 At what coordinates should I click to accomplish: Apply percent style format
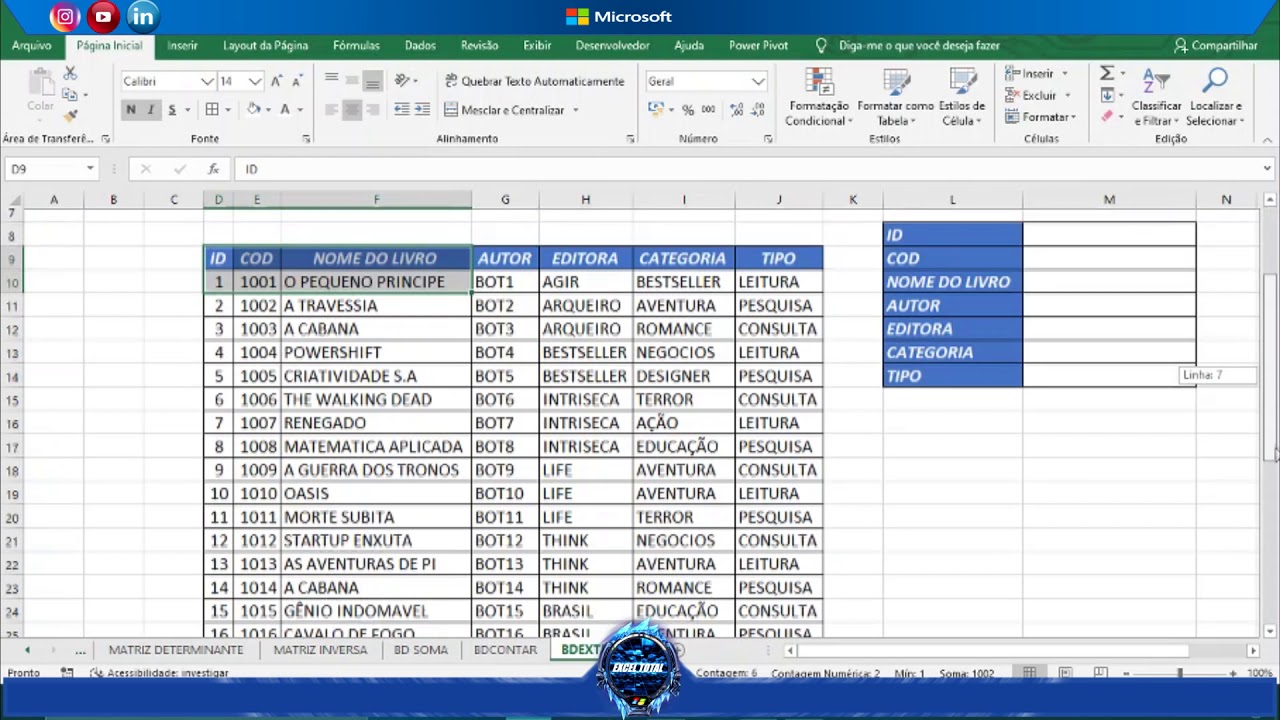pos(687,110)
